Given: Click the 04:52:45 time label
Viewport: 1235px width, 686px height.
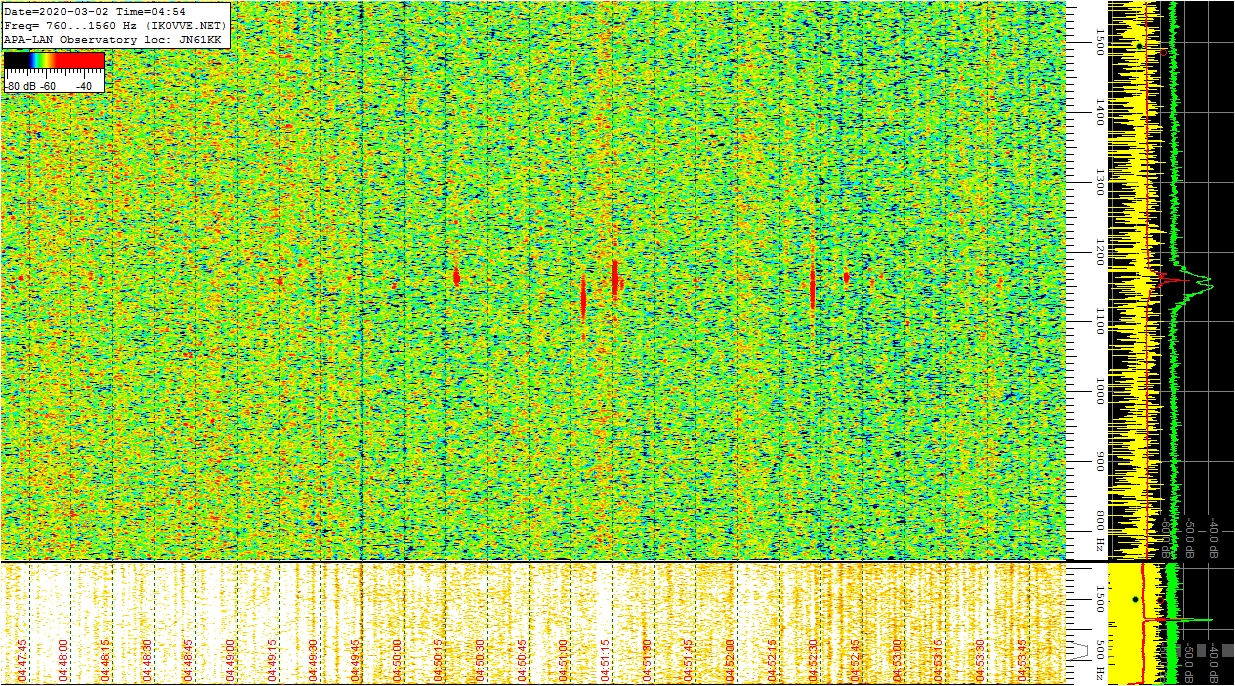Looking at the screenshot, I should 857,659.
